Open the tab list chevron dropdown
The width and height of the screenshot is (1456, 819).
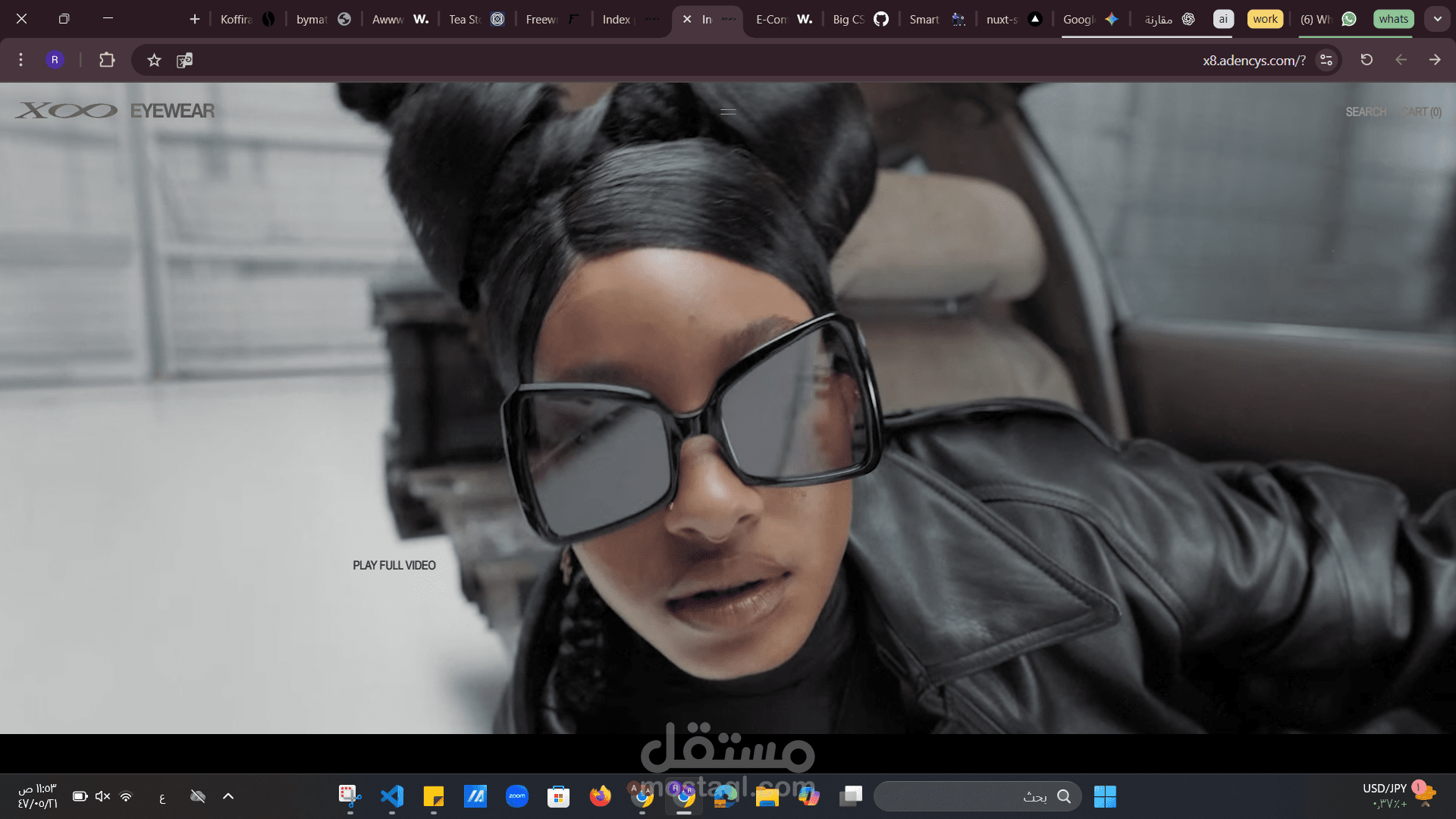[x=1437, y=18]
